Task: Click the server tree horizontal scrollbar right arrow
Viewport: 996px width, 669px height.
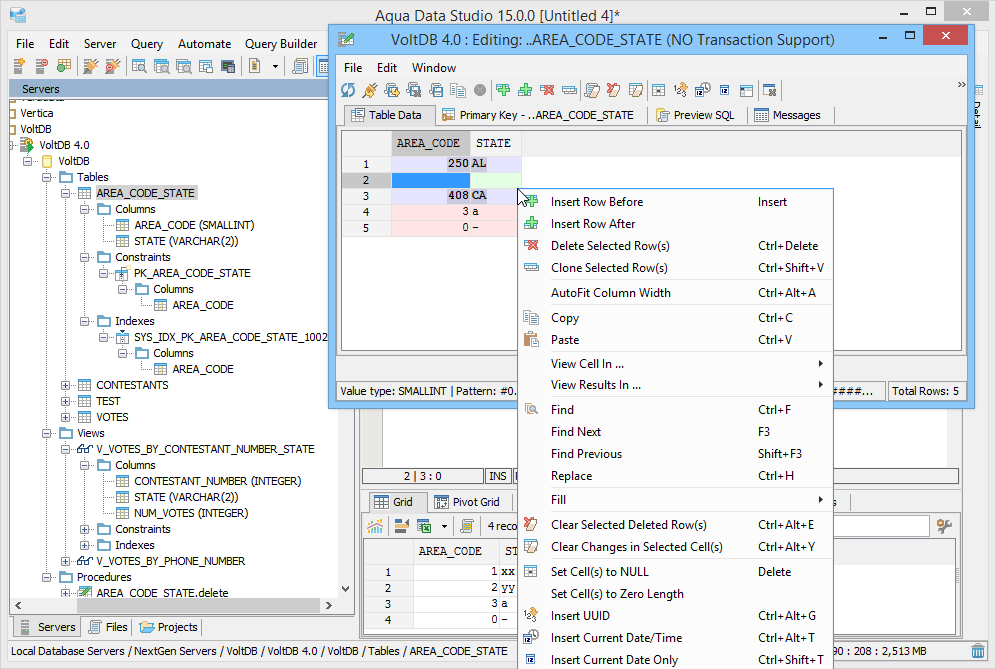Action: (x=328, y=605)
